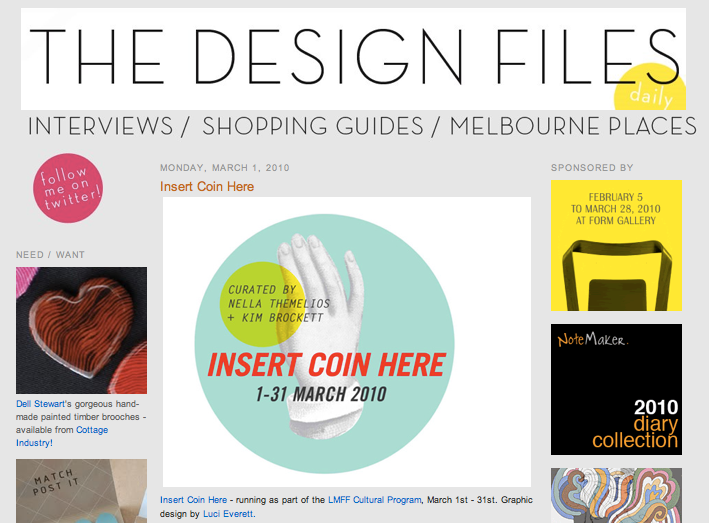
Task: Click the 'Match Post It' thumbnail image
Action: point(81,491)
